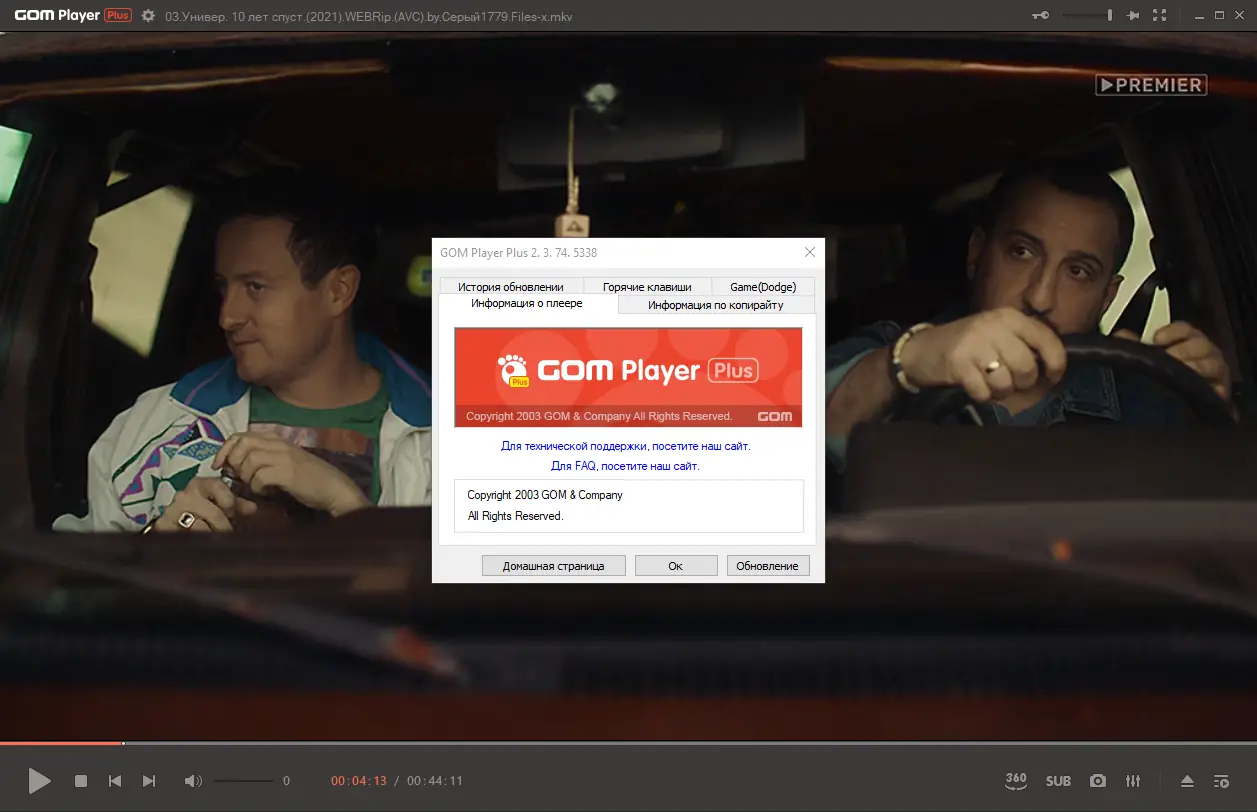Open a file with the eject icon
Image resolution: width=1257 pixels, height=812 pixels.
(1187, 781)
